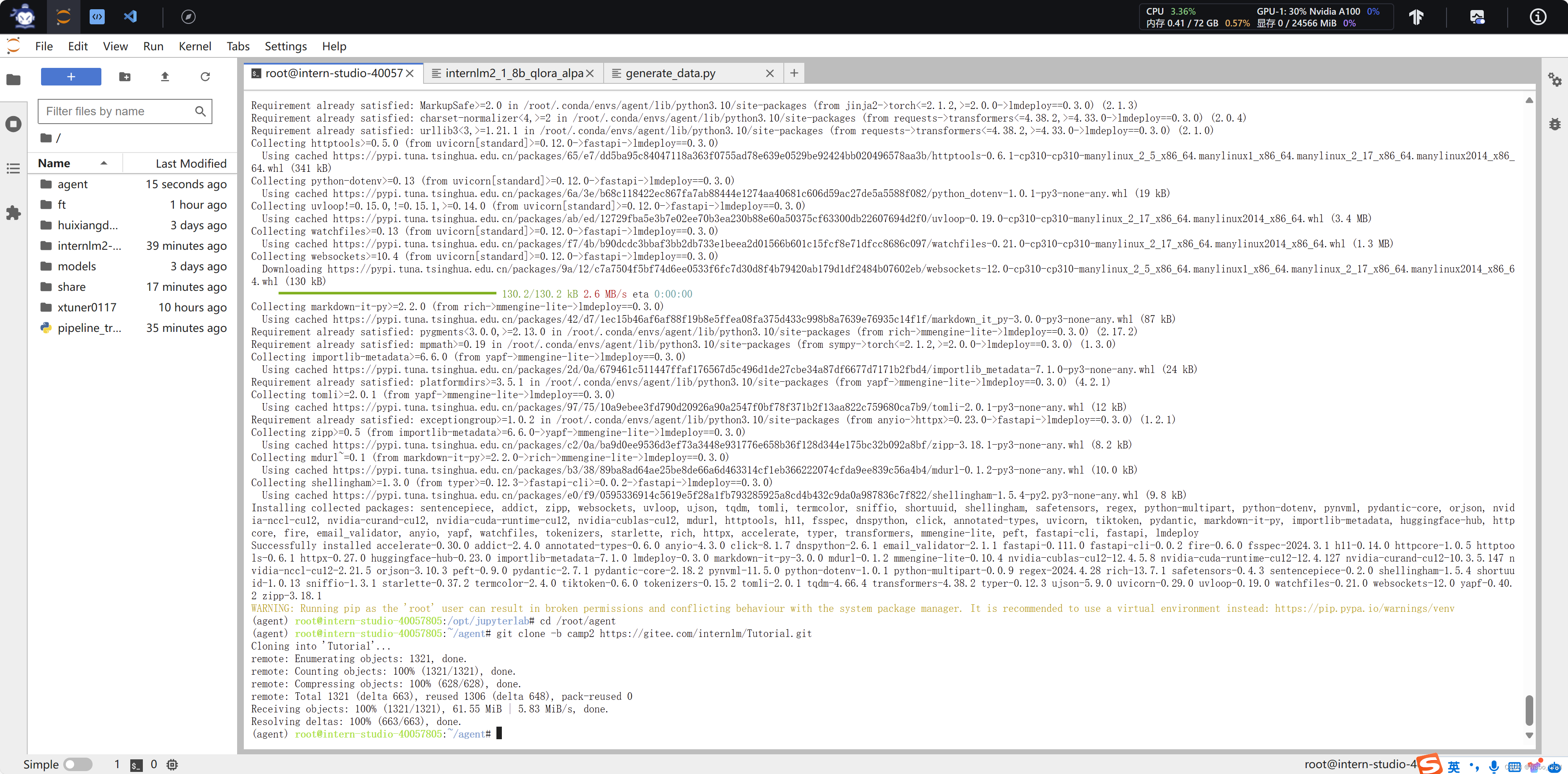The width and height of the screenshot is (1568, 774).
Task: Click the new folder icon
Action: click(125, 77)
